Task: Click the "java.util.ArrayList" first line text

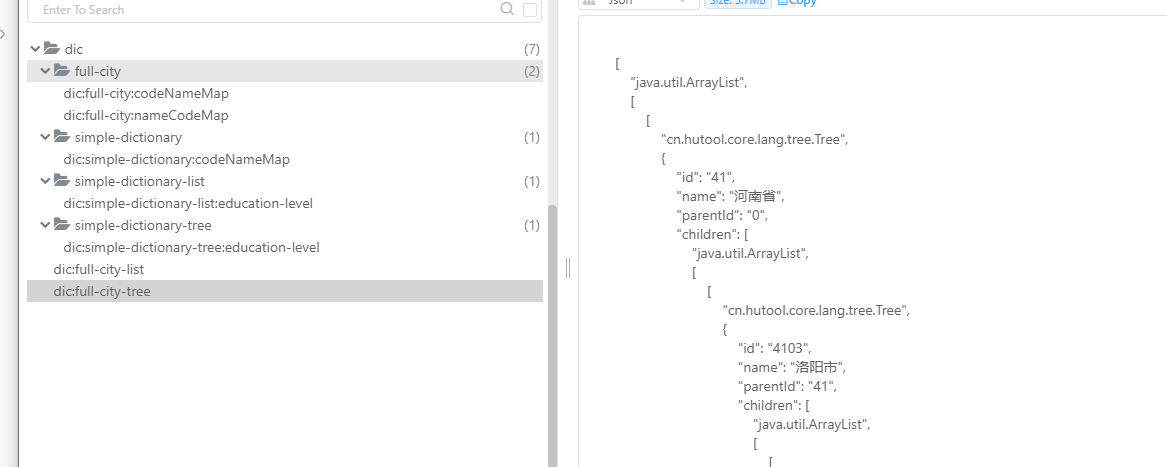Action: [688, 83]
